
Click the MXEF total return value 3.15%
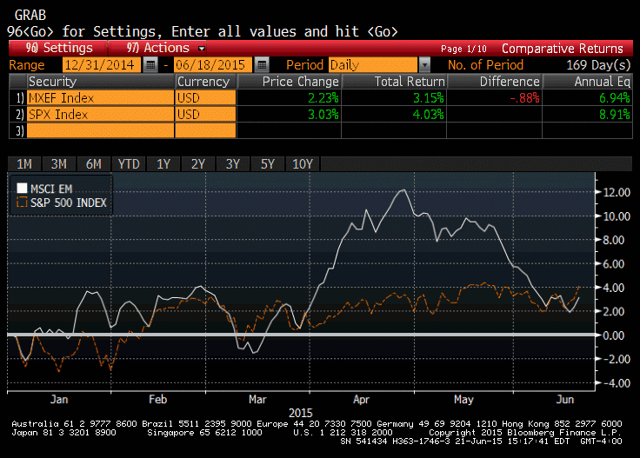coord(428,98)
